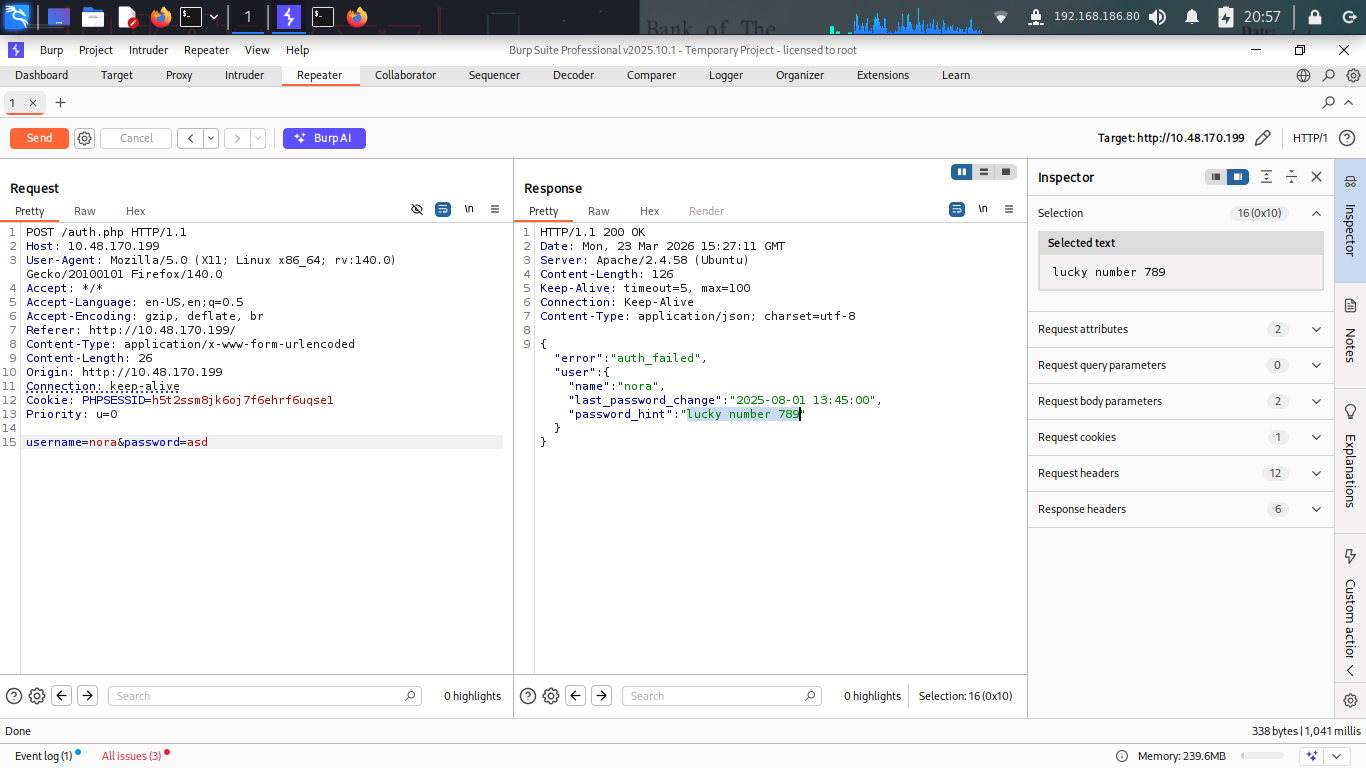Click the Burp AI button
This screenshot has height=768, width=1366.
pyautogui.click(x=324, y=139)
